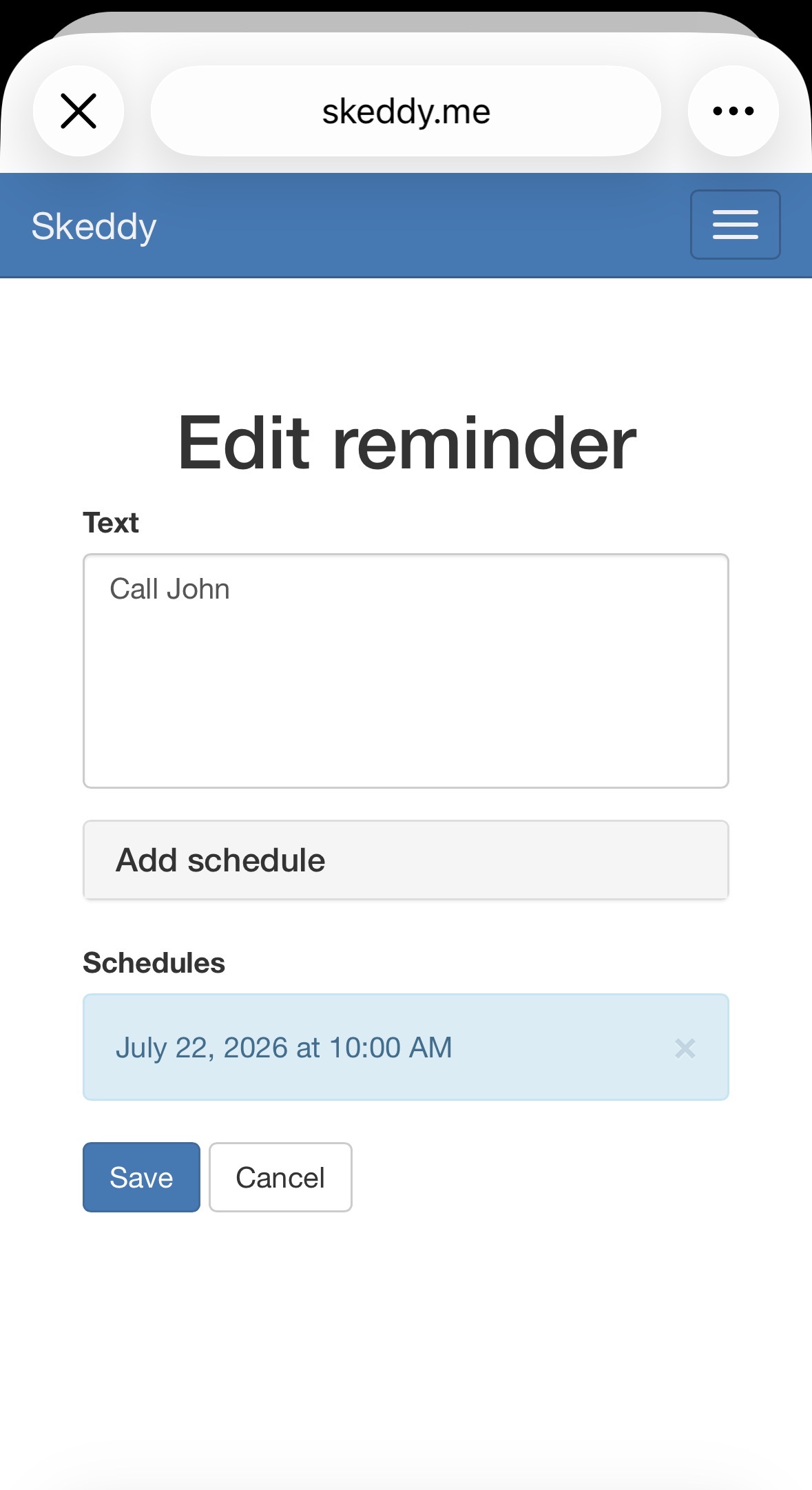
Task: Tap the "10:00 AM" time in schedule
Action: [x=391, y=1048]
